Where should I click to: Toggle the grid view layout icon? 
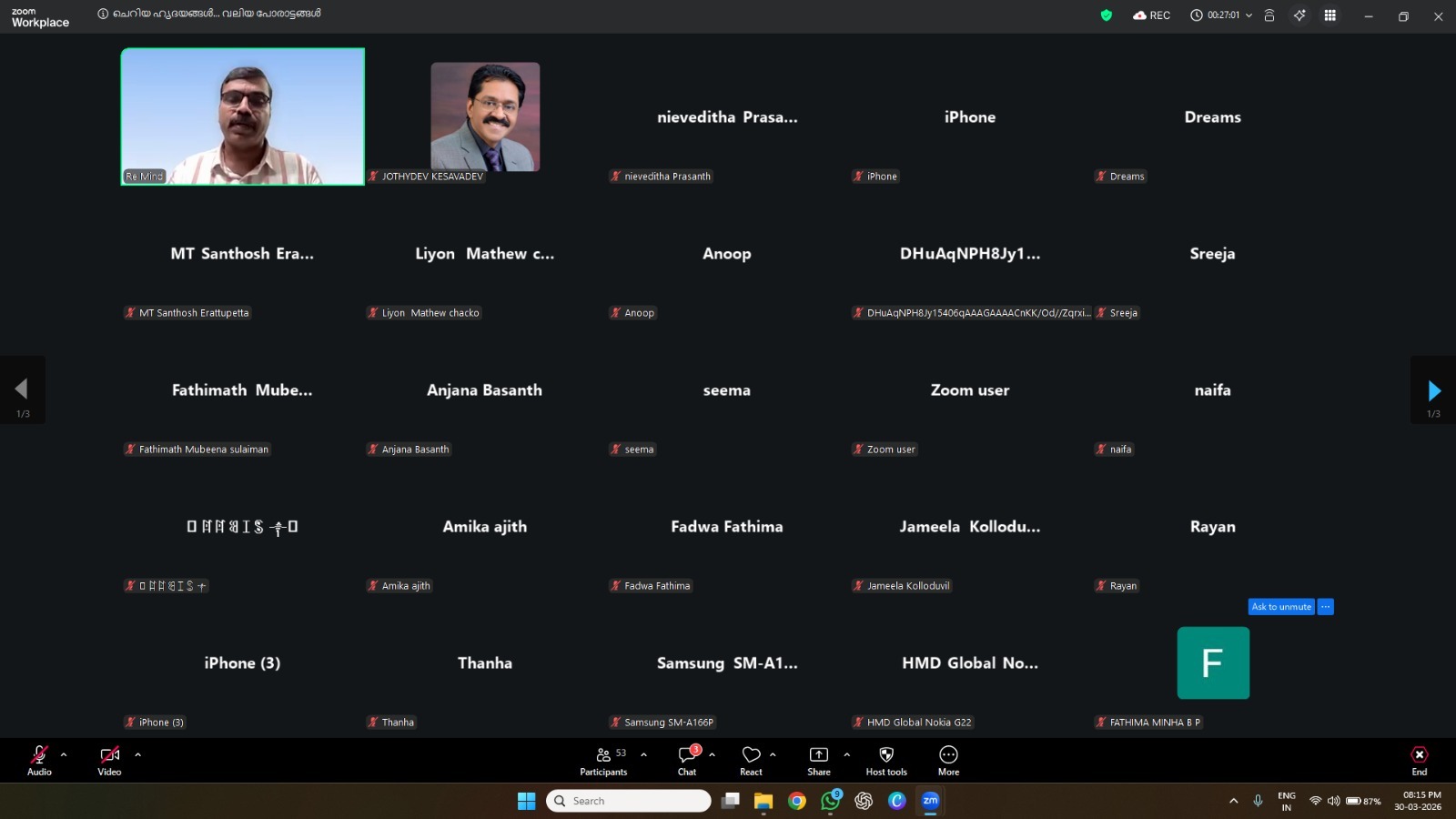pos(1330,15)
